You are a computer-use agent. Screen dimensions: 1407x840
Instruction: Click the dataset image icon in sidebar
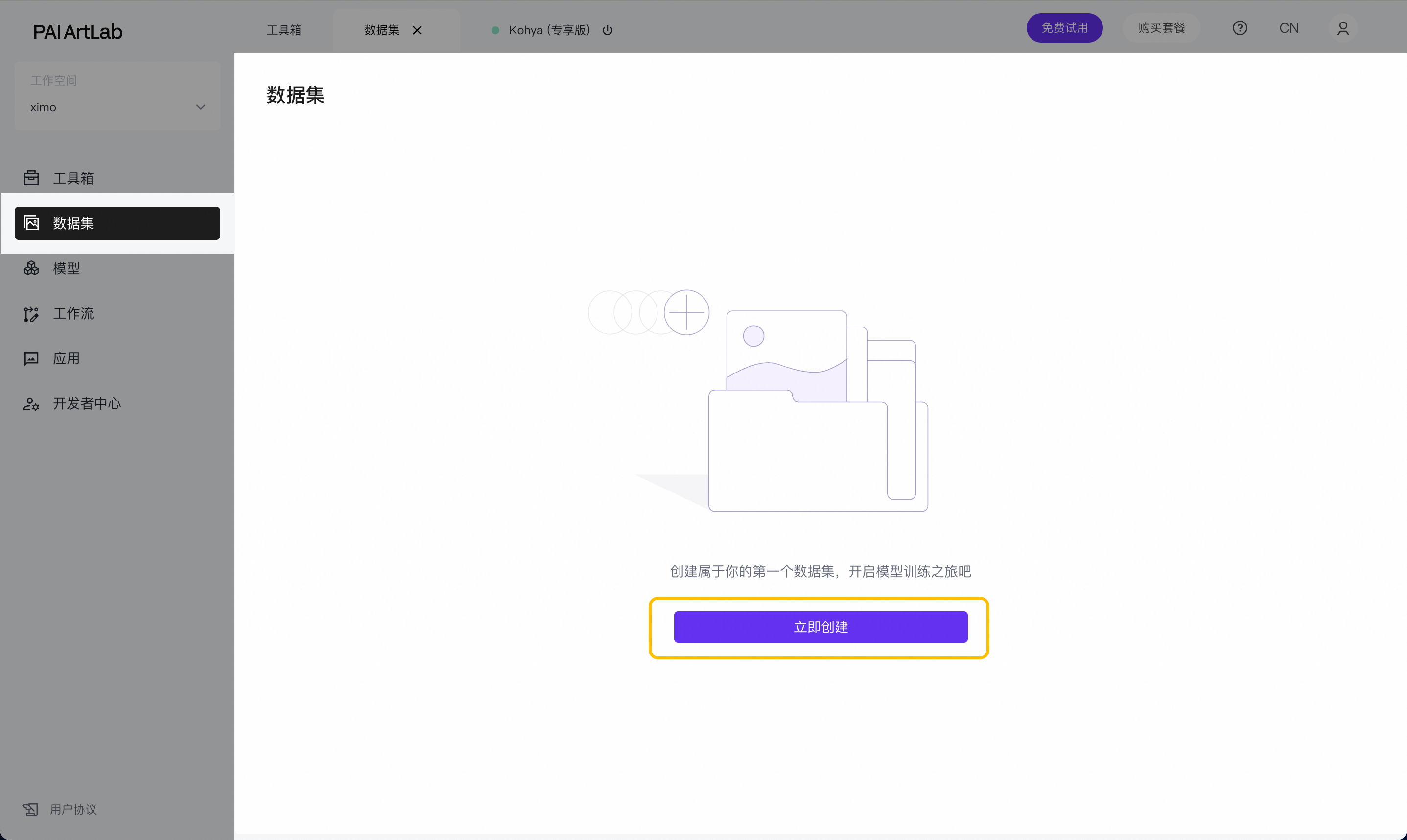click(31, 223)
